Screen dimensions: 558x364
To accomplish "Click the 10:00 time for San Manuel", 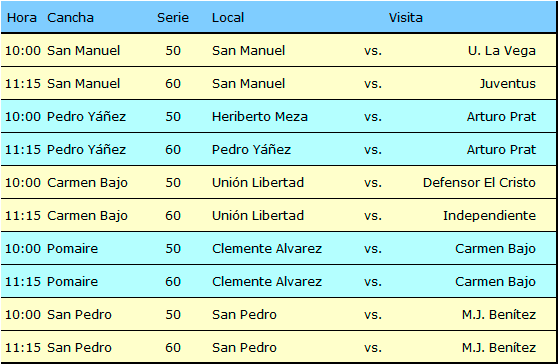I will [x=23, y=51].
